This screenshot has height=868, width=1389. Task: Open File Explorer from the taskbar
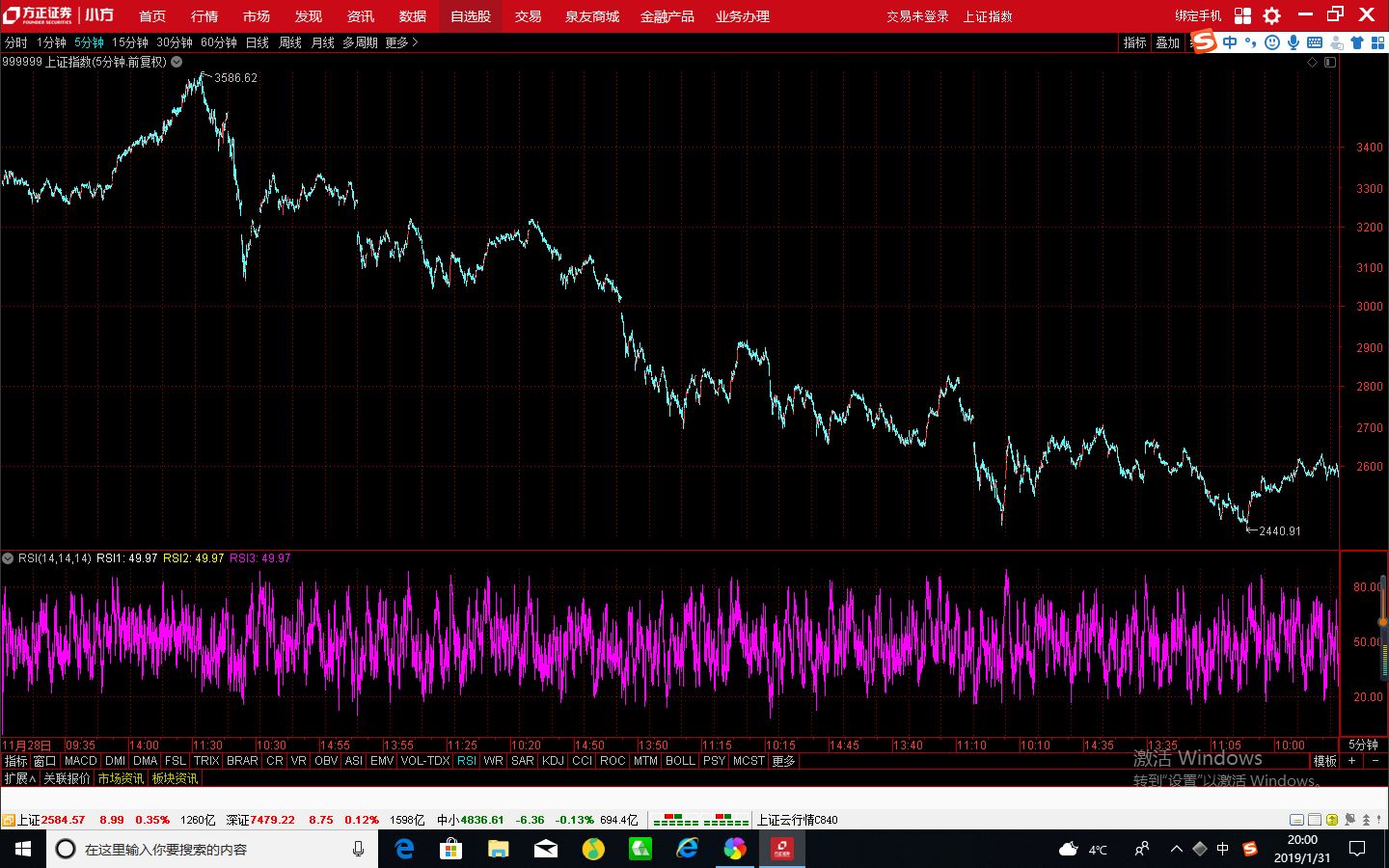click(x=499, y=849)
